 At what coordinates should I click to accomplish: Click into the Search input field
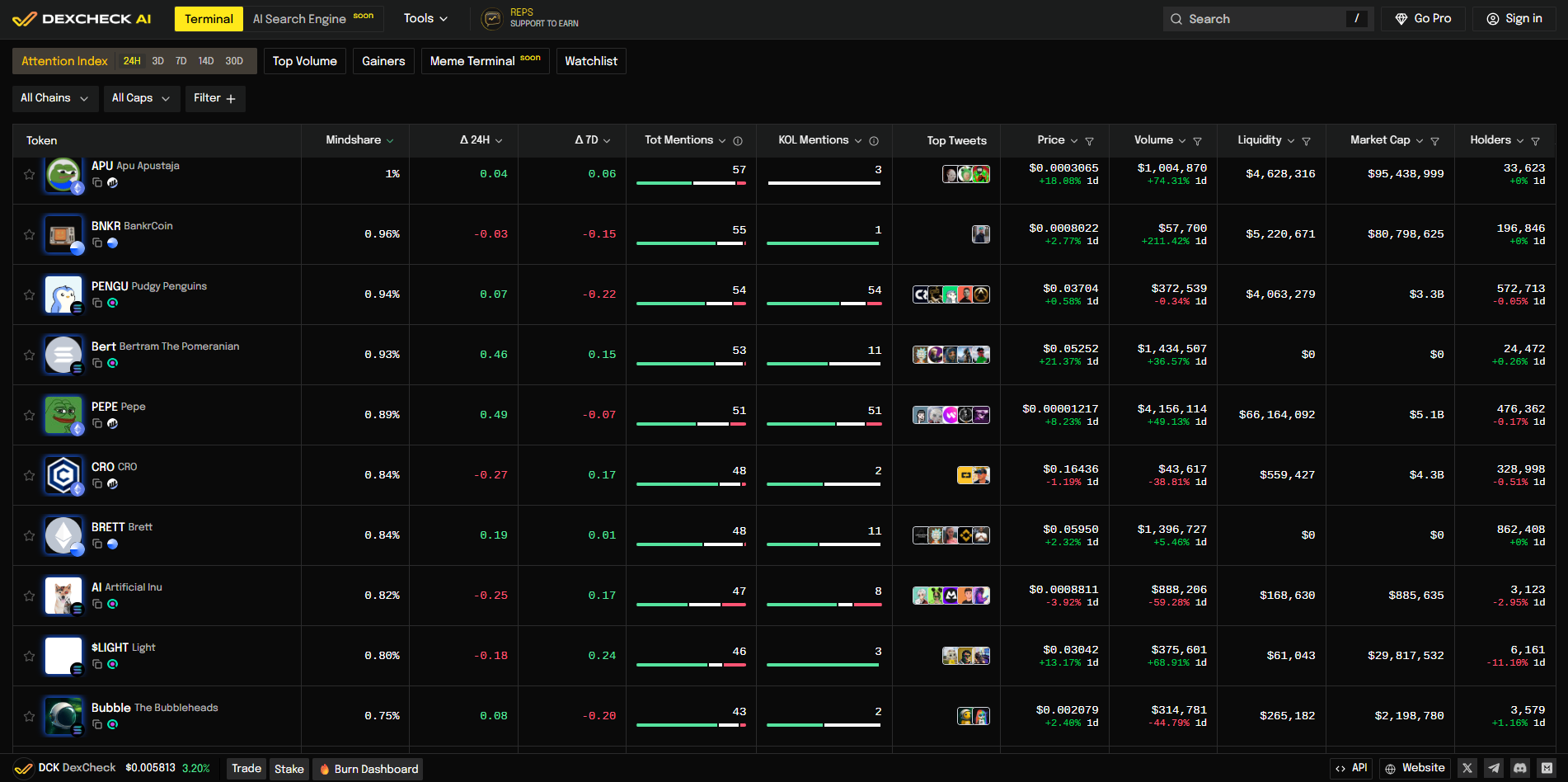[1261, 19]
